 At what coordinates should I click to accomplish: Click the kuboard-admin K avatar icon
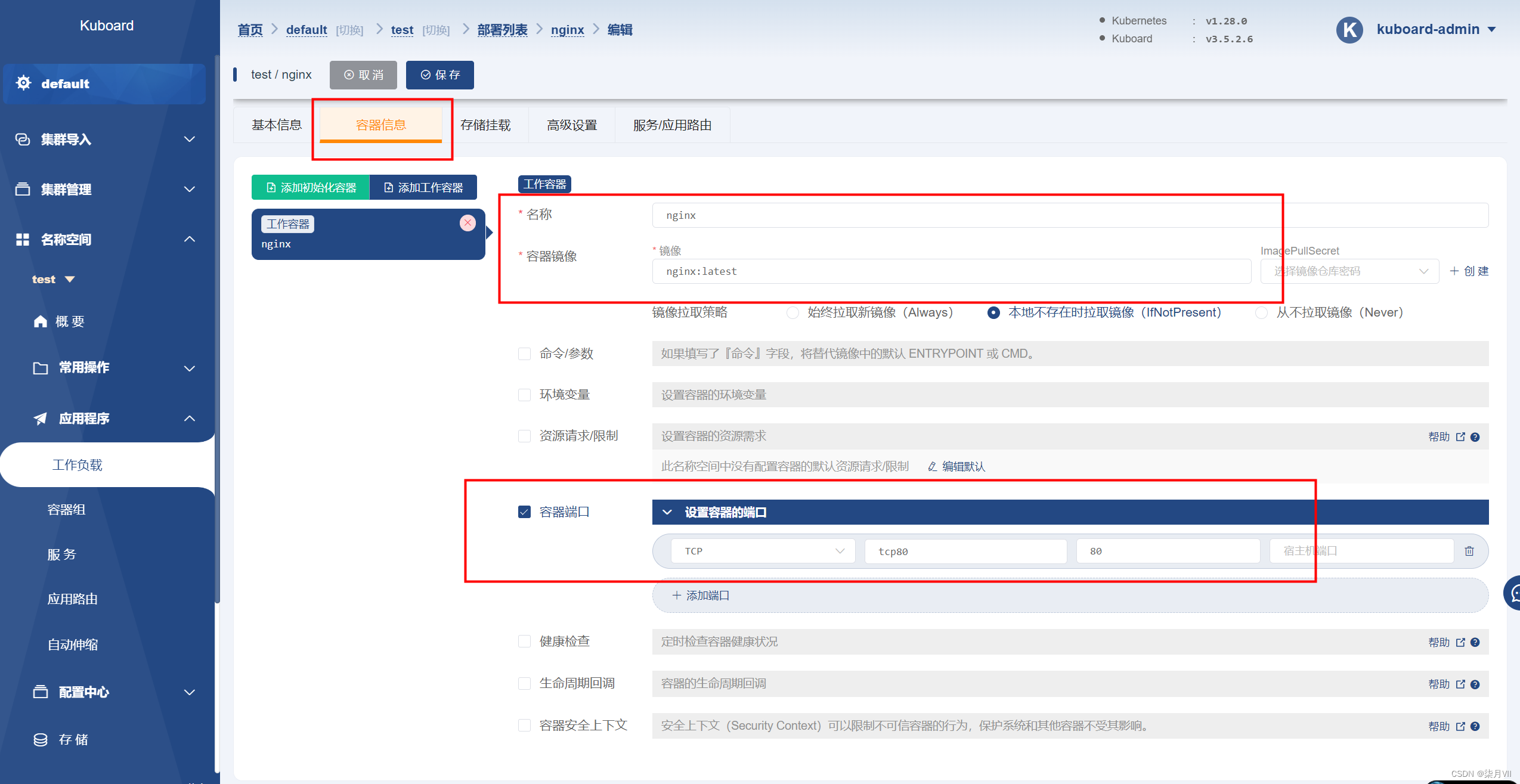click(x=1349, y=30)
